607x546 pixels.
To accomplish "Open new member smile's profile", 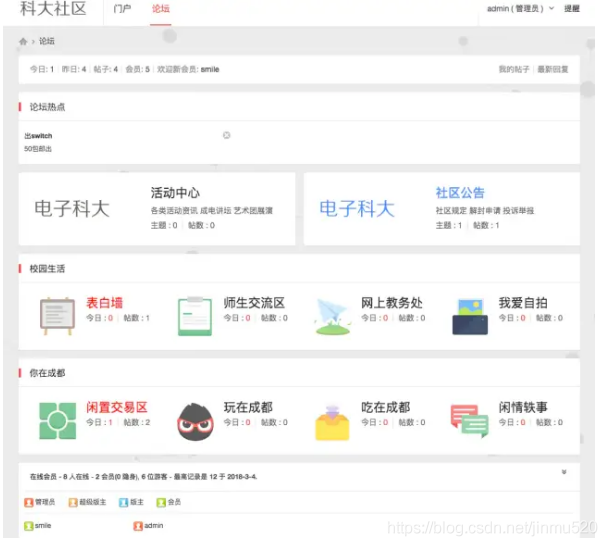I will click(210, 69).
